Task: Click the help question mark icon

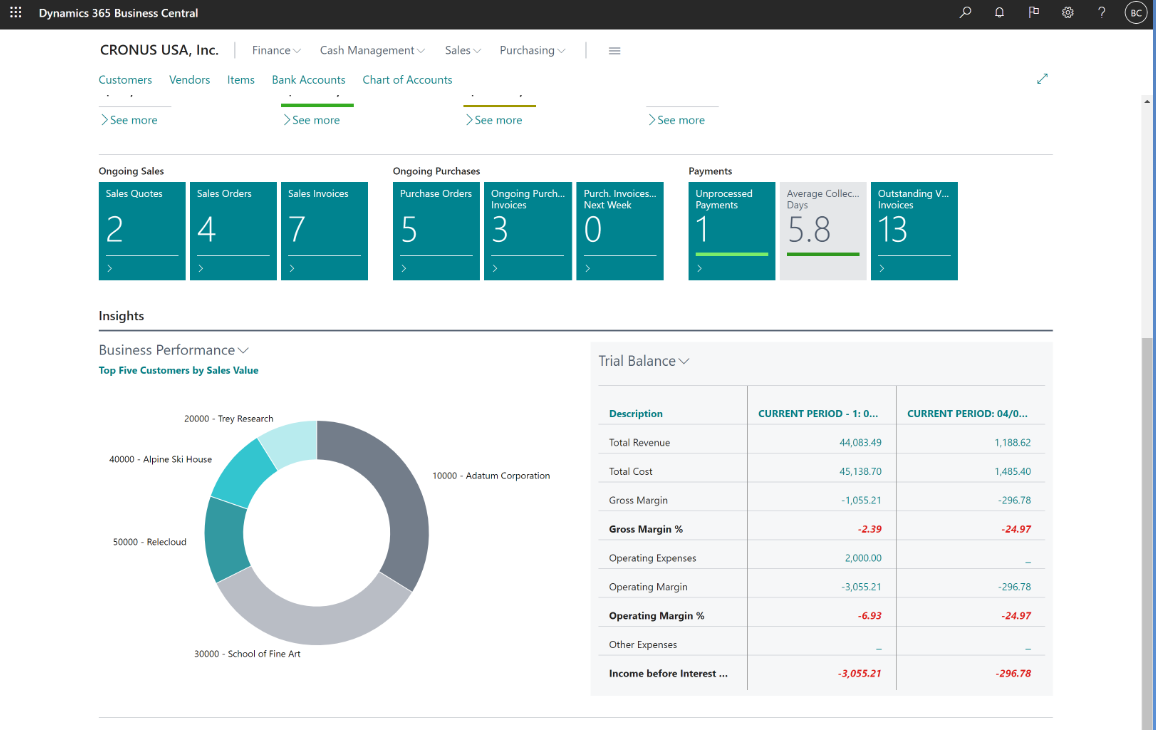Action: point(1101,13)
